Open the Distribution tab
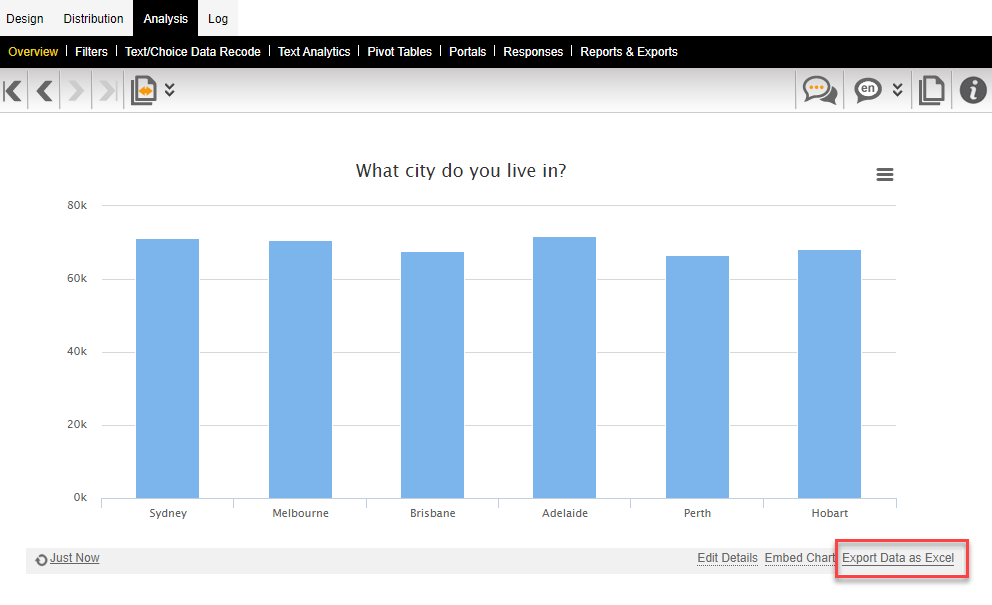 pyautogui.click(x=93, y=18)
